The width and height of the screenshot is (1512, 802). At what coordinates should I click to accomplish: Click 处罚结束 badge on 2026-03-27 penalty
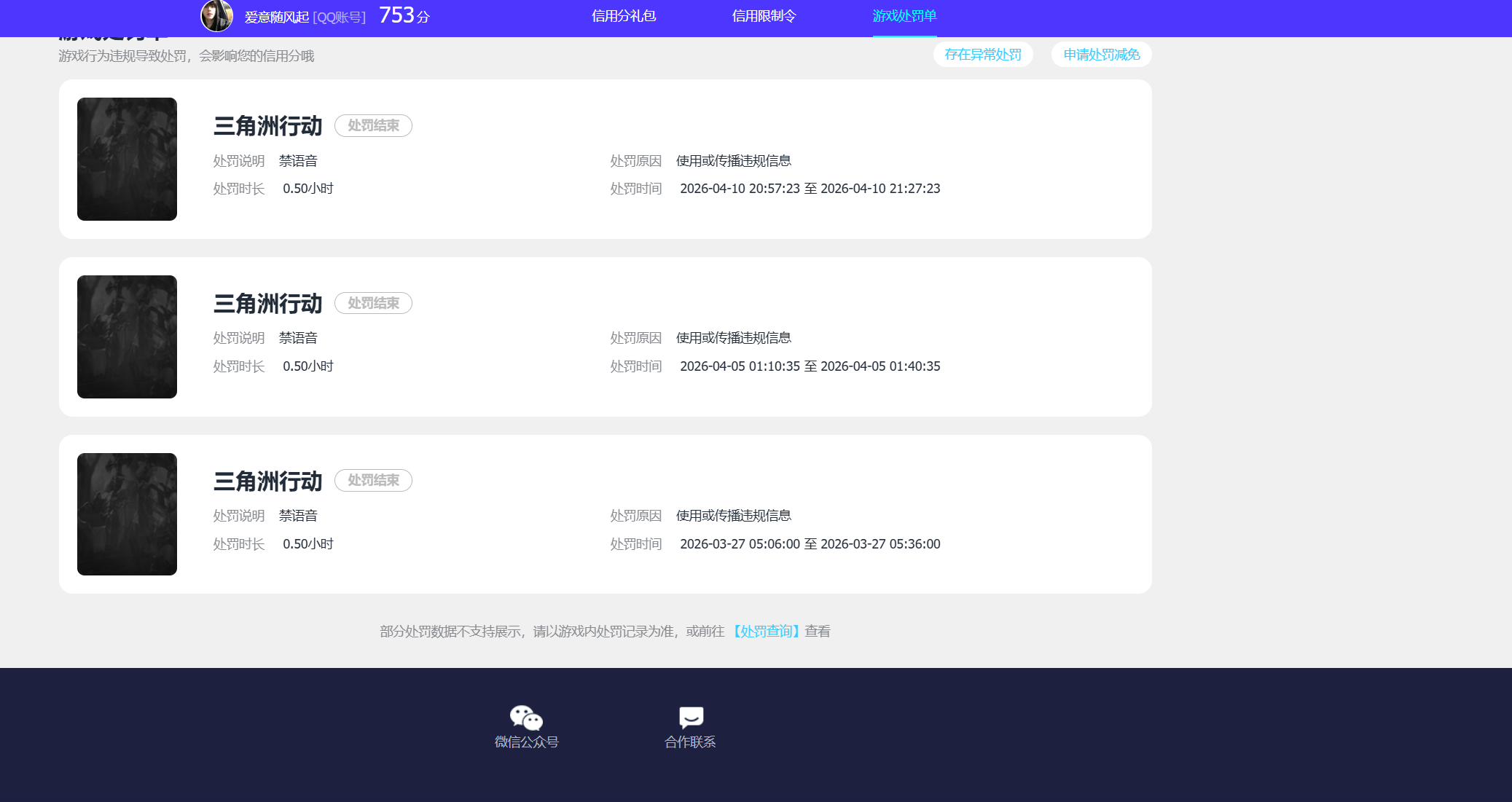click(373, 481)
